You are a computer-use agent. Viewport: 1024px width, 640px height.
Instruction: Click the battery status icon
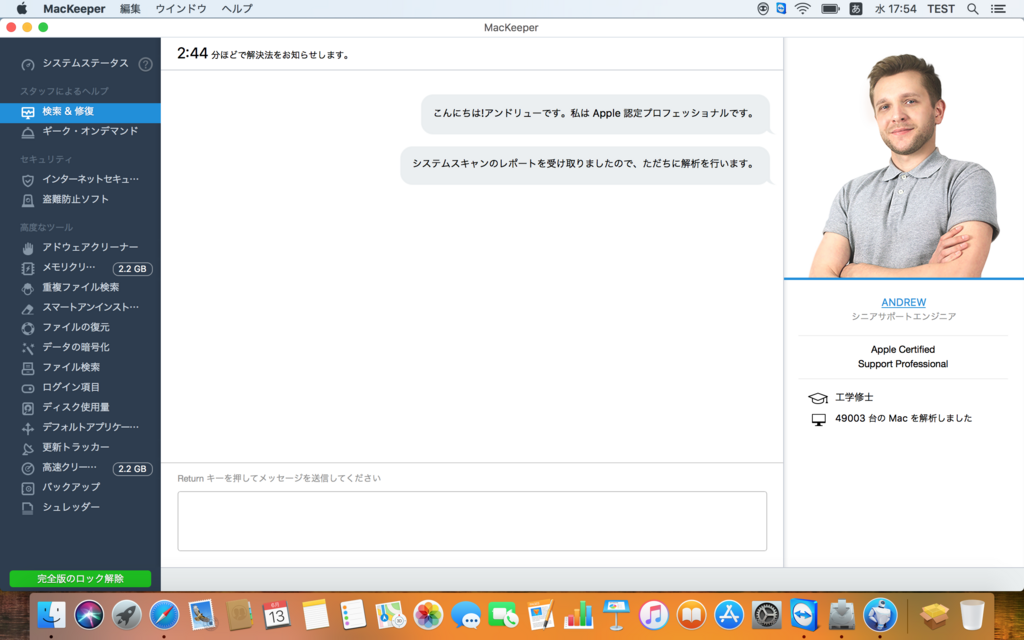[830, 8]
